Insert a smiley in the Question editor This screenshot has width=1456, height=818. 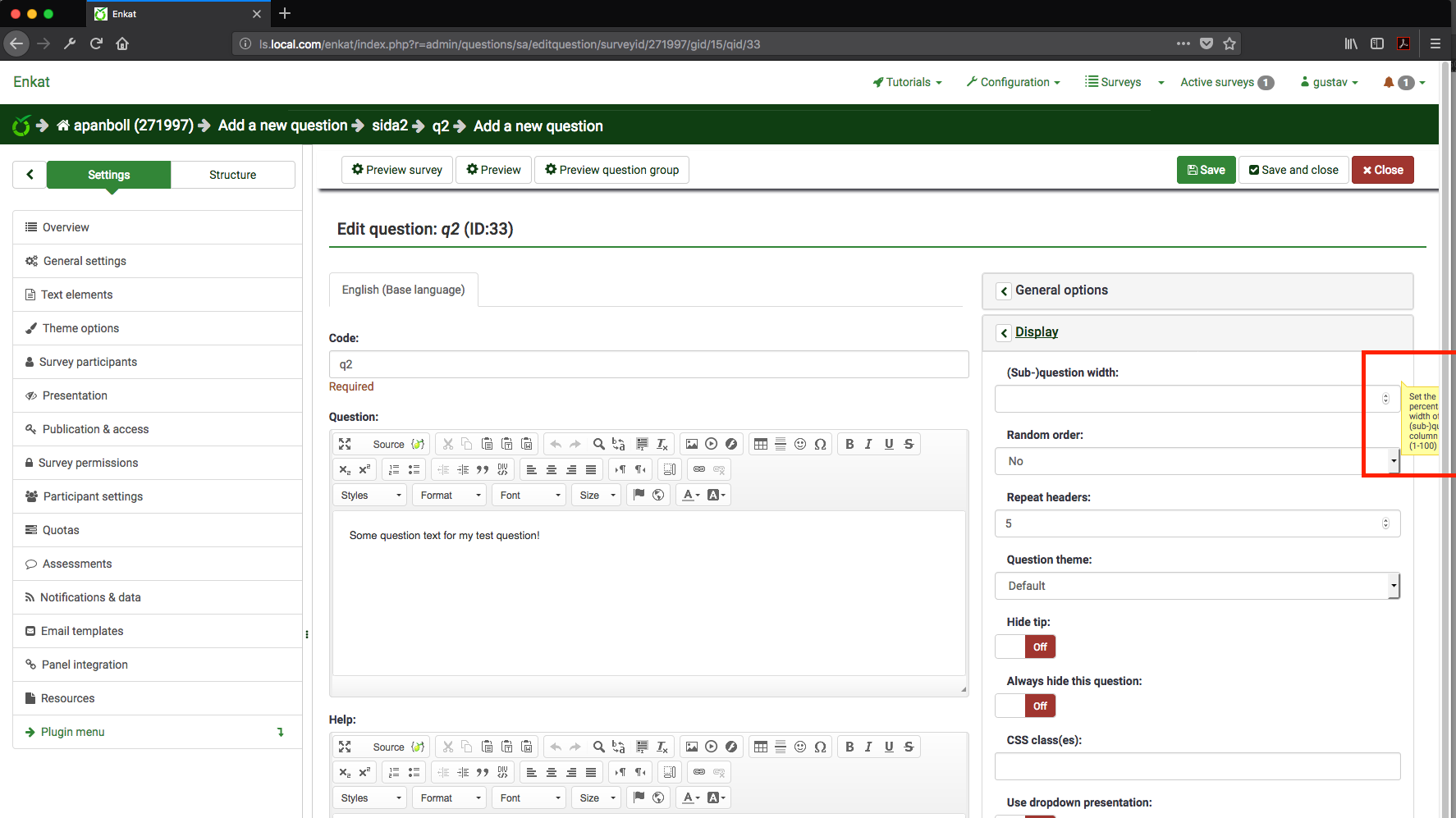[x=800, y=444]
